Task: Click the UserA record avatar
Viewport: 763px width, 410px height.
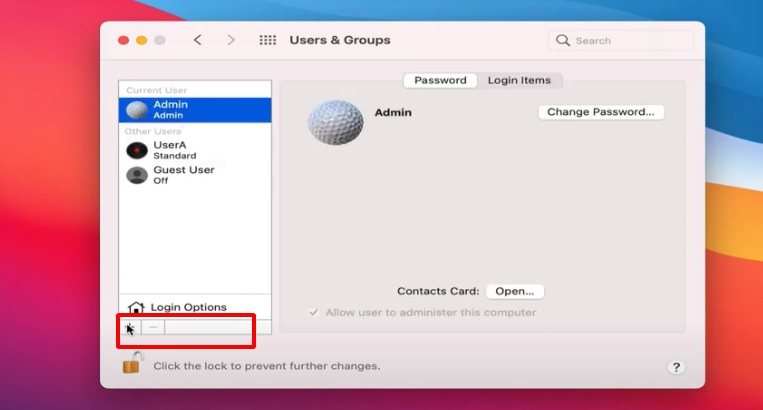Action: (137, 150)
